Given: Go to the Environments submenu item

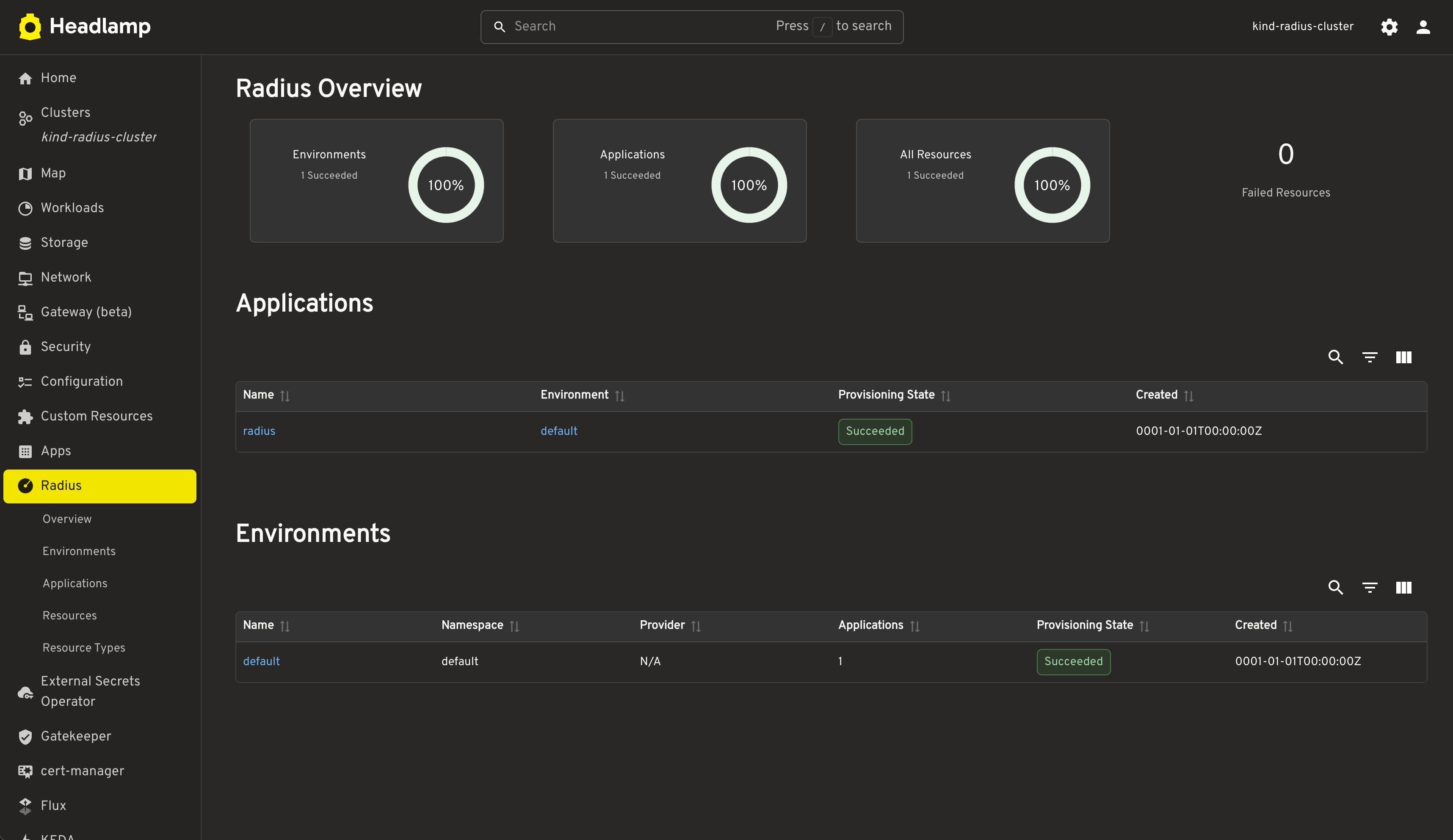Looking at the screenshot, I should click(x=79, y=550).
